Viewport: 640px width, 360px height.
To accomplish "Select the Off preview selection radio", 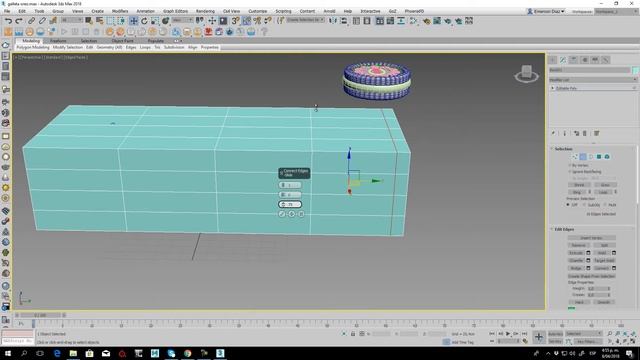I will pos(568,205).
